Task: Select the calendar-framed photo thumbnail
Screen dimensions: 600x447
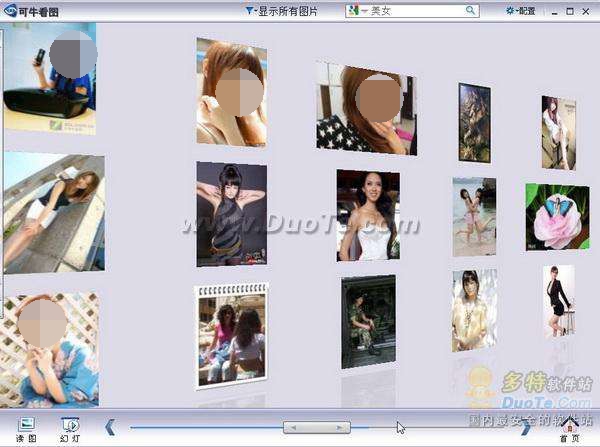Action: click(231, 334)
